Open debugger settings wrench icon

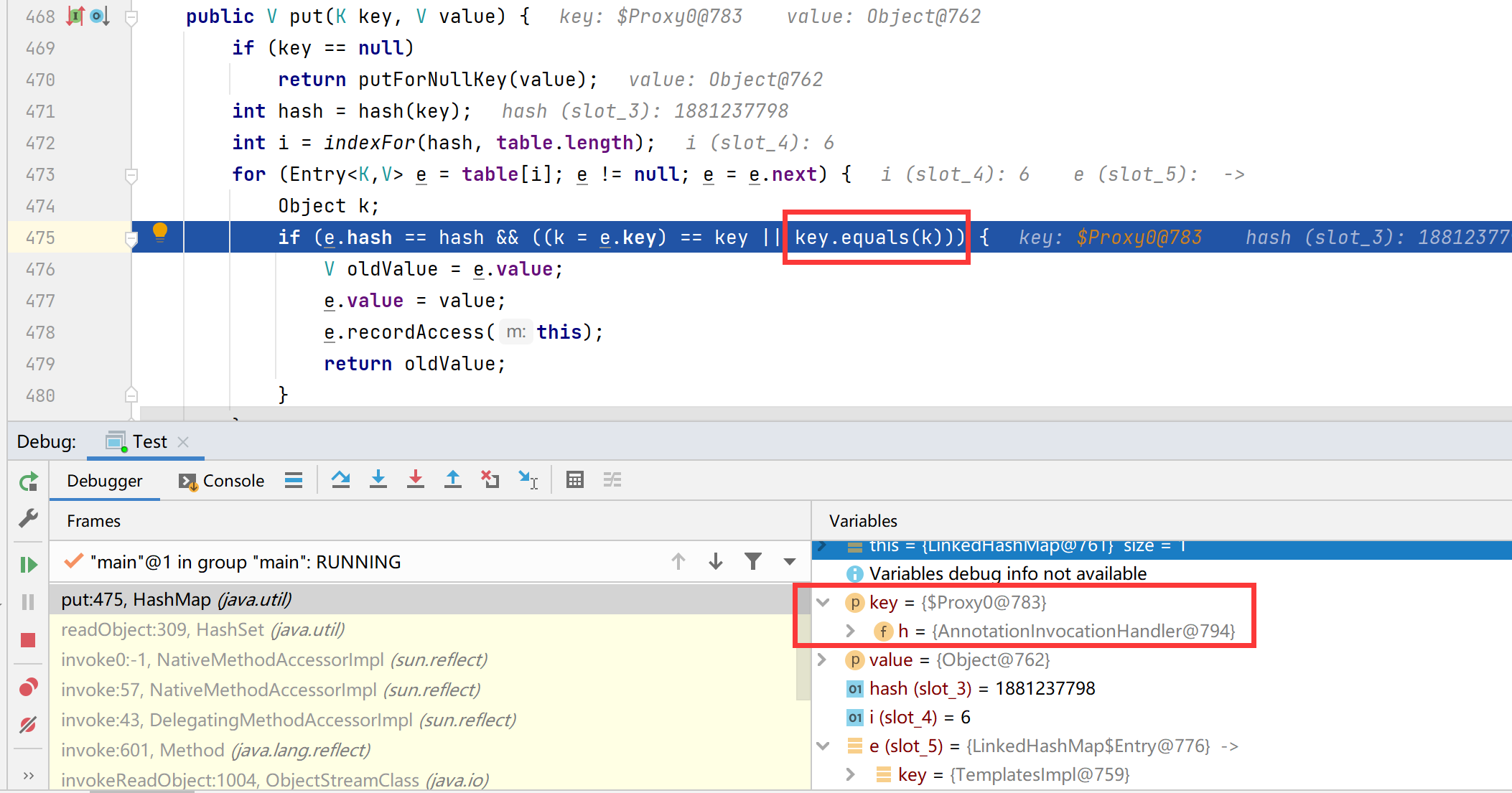click(28, 518)
